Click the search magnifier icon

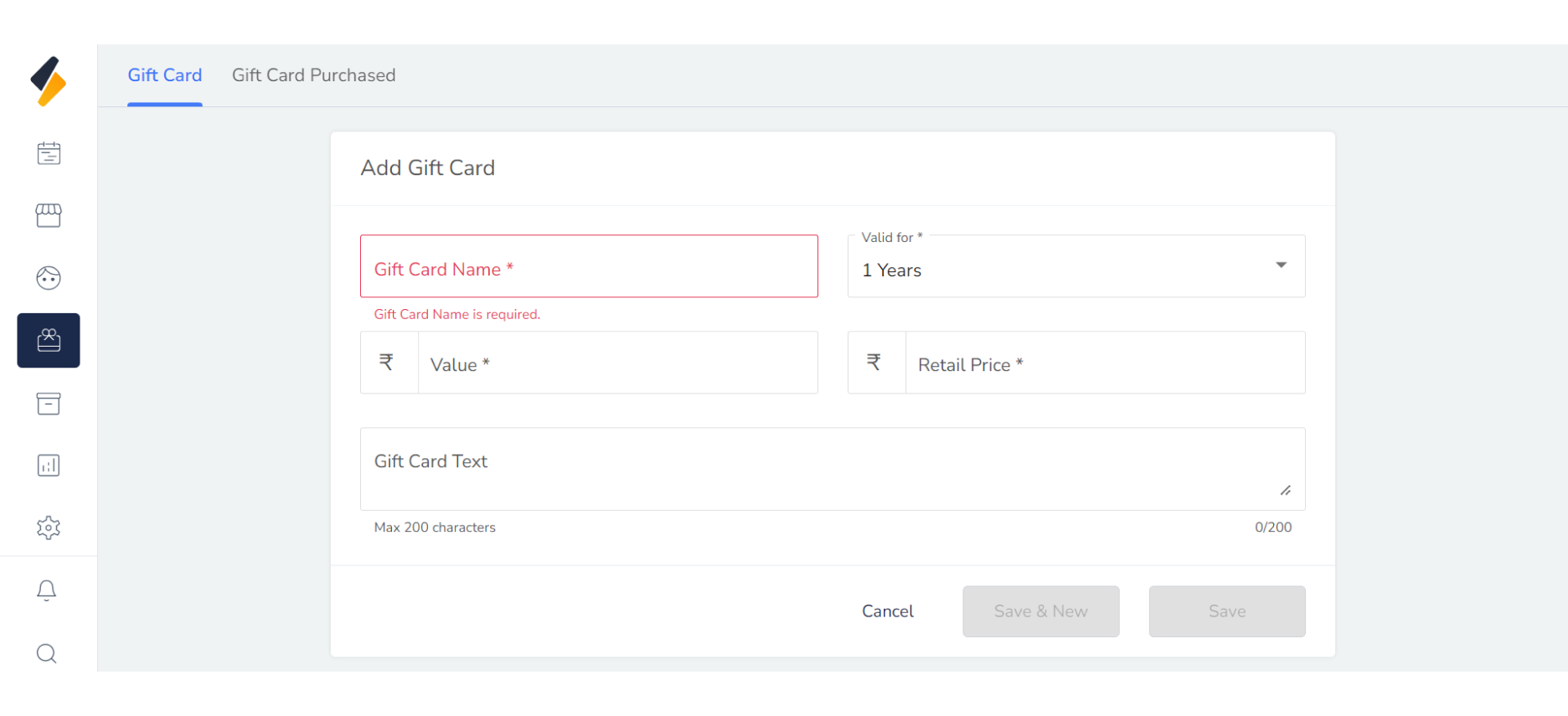point(47,653)
